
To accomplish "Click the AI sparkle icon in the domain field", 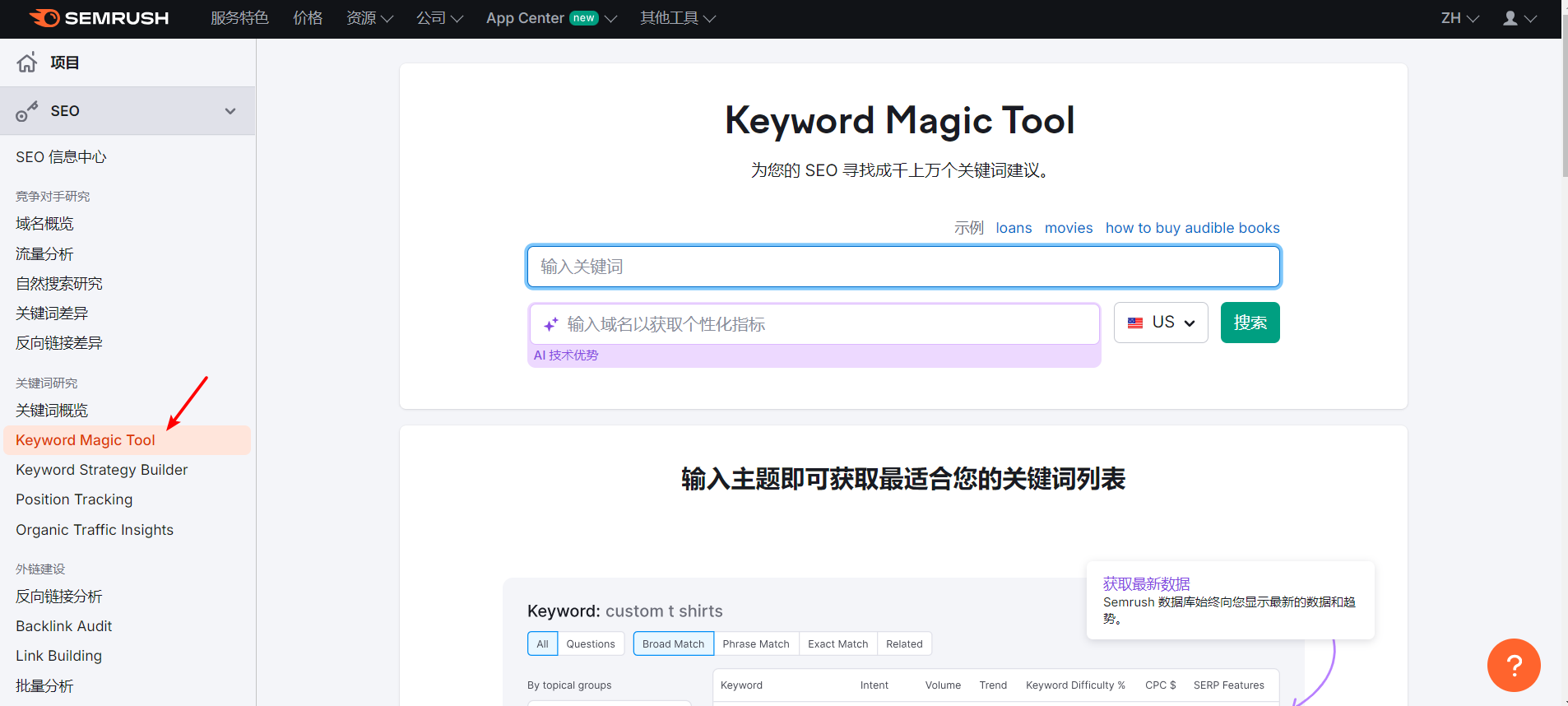I will click(551, 324).
